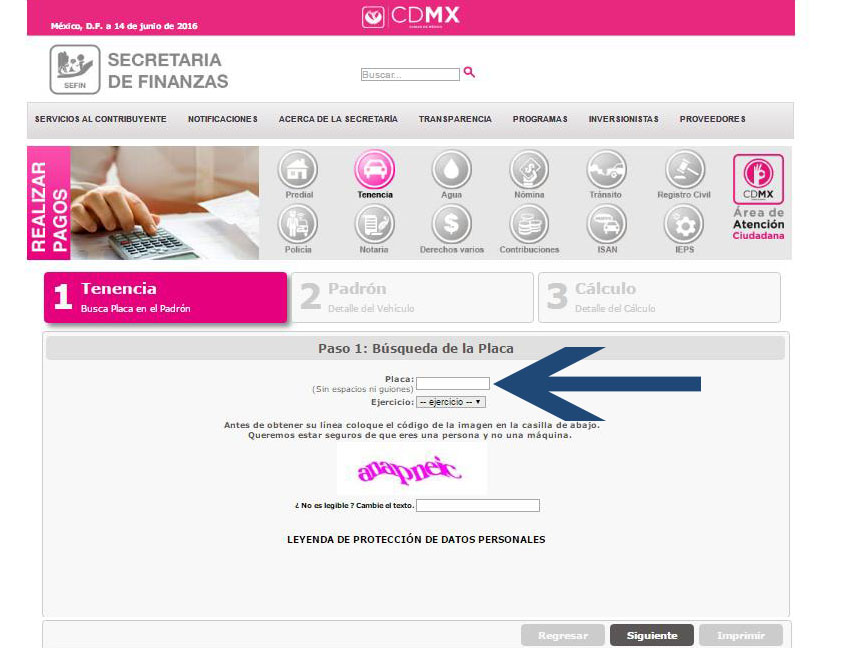Viewport: 841px width, 648px height.
Task: Click the Siguiente button
Action: click(652, 635)
